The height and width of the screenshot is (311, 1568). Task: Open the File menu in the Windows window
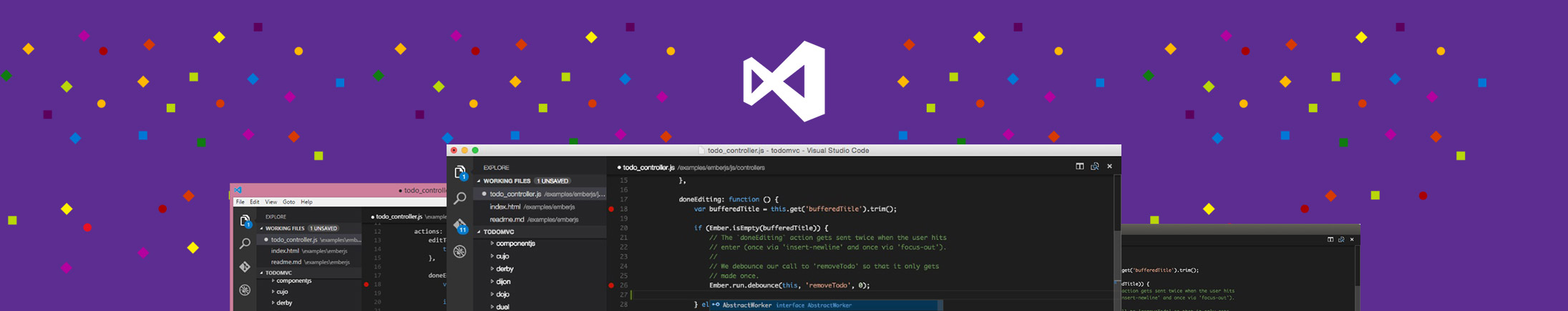coord(240,202)
